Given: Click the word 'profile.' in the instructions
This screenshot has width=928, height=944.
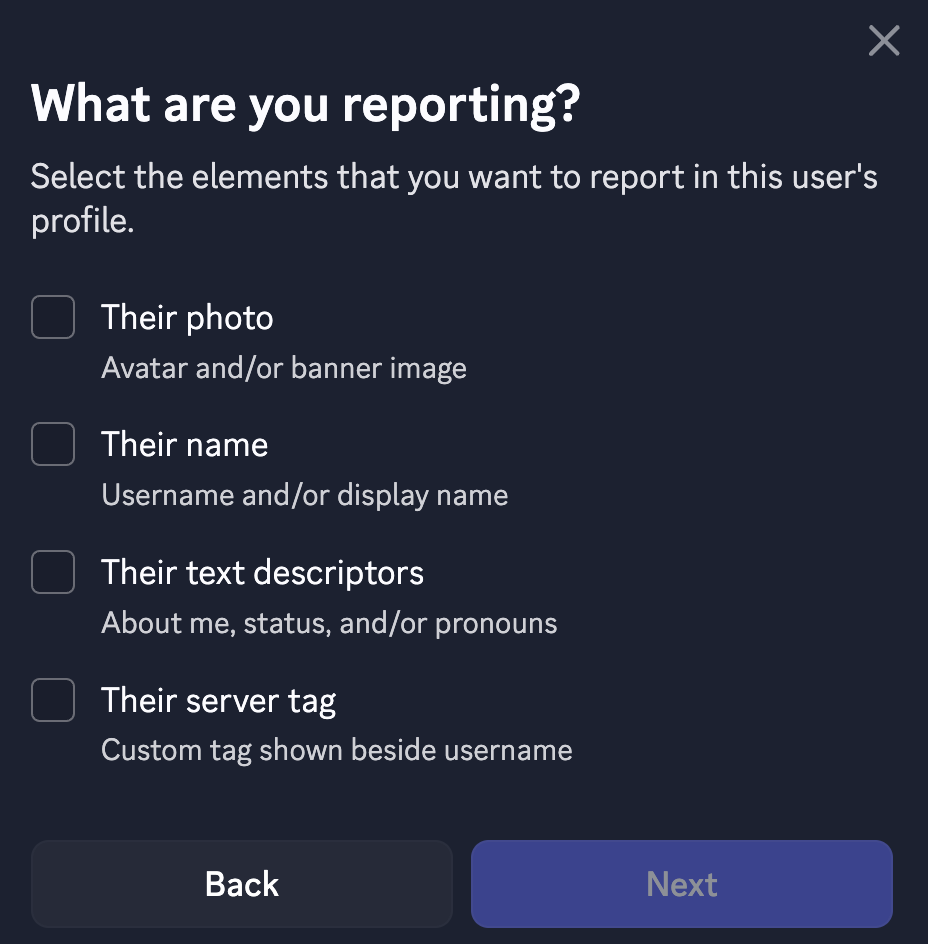Looking at the screenshot, I should coord(82,222).
